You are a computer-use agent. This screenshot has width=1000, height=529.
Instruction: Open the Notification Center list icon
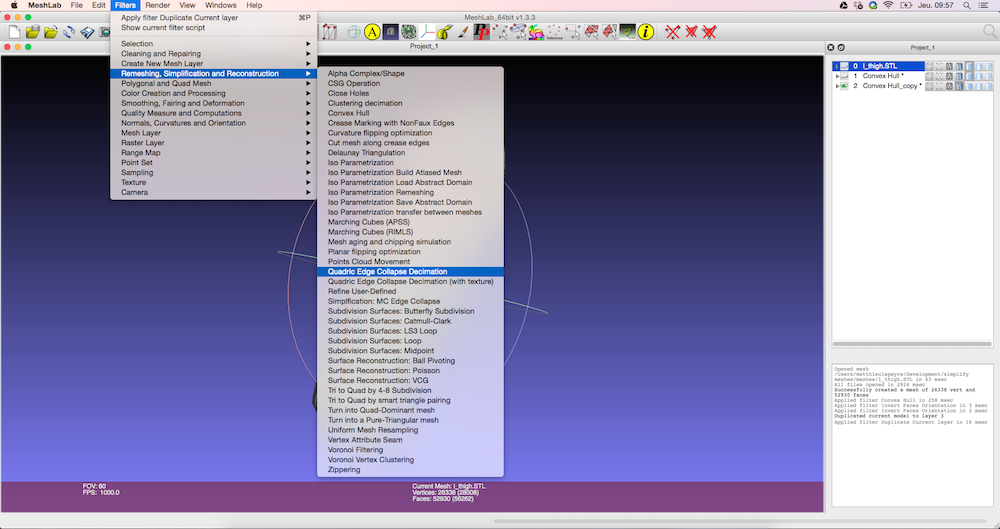click(983, 5)
